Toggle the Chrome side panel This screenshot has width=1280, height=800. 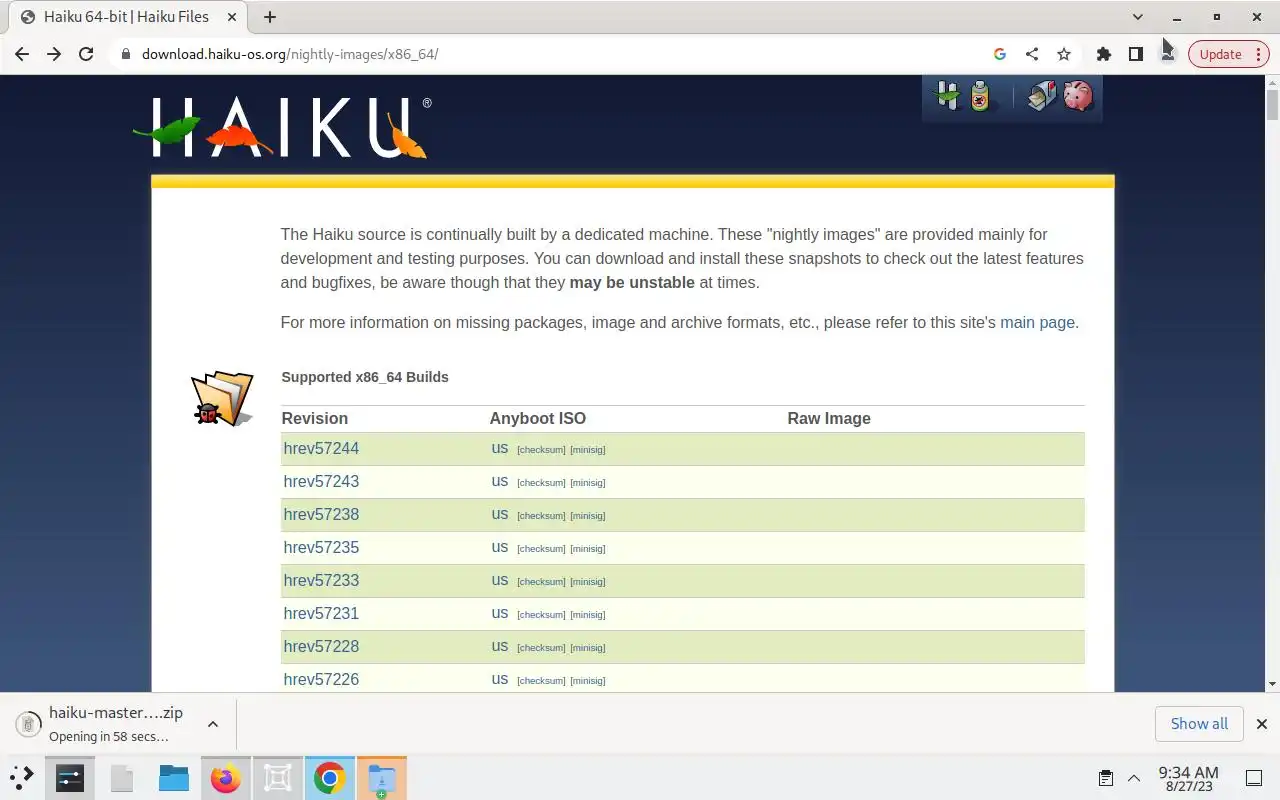click(x=1136, y=54)
